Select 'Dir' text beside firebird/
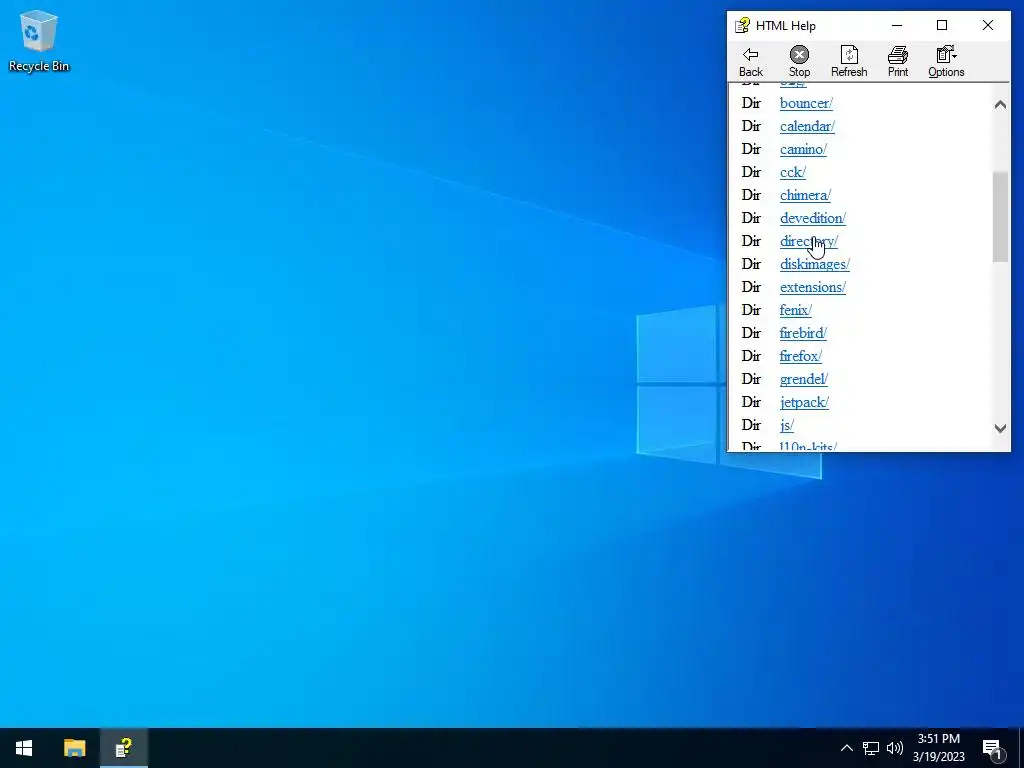The width and height of the screenshot is (1024, 768). click(751, 333)
